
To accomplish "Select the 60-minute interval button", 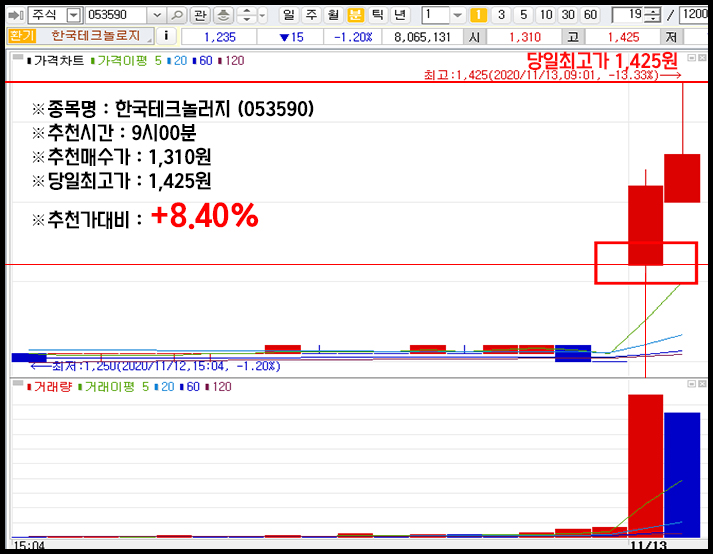I will tap(590, 15).
